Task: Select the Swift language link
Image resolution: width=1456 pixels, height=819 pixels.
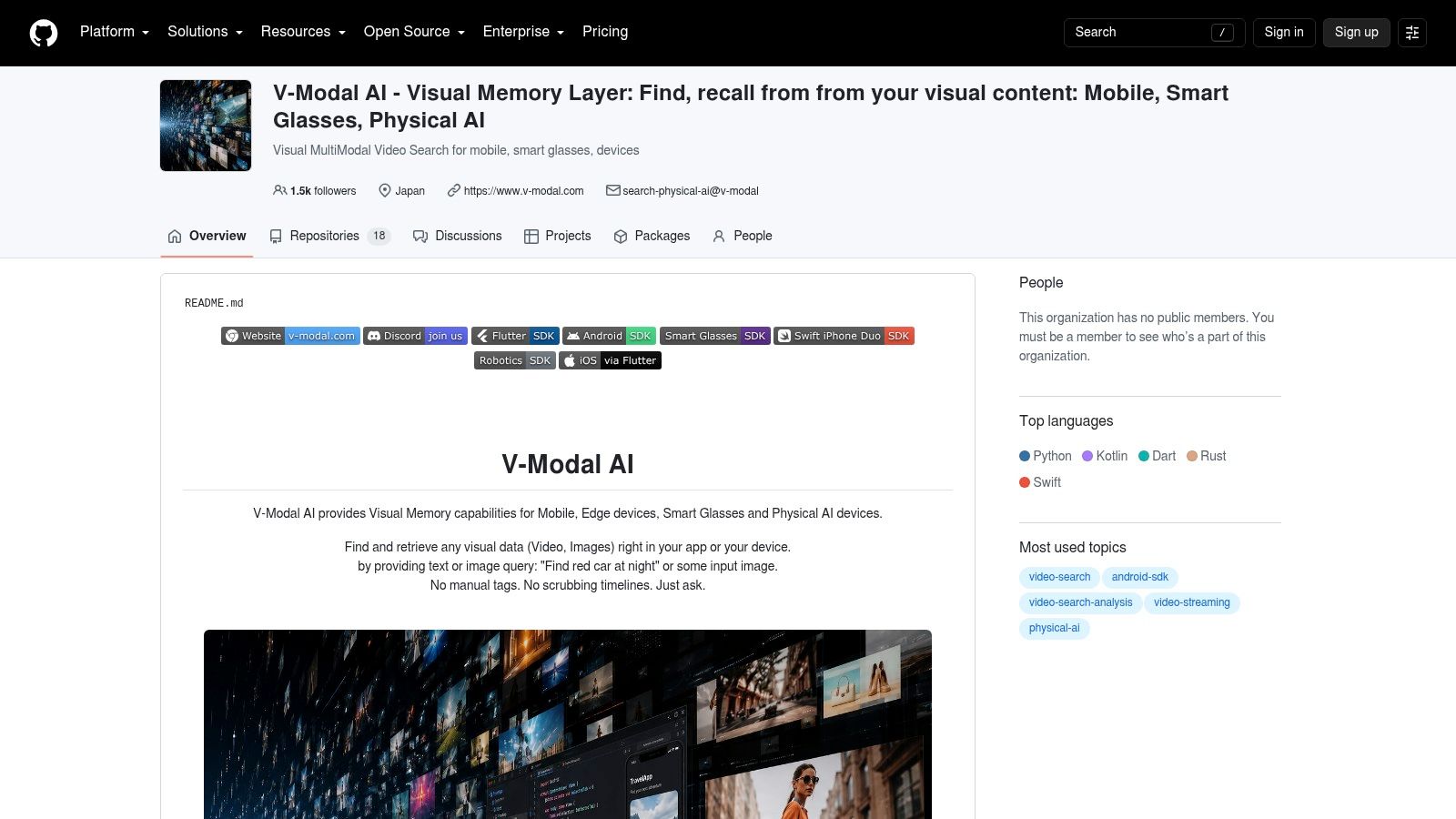Action: (1040, 482)
